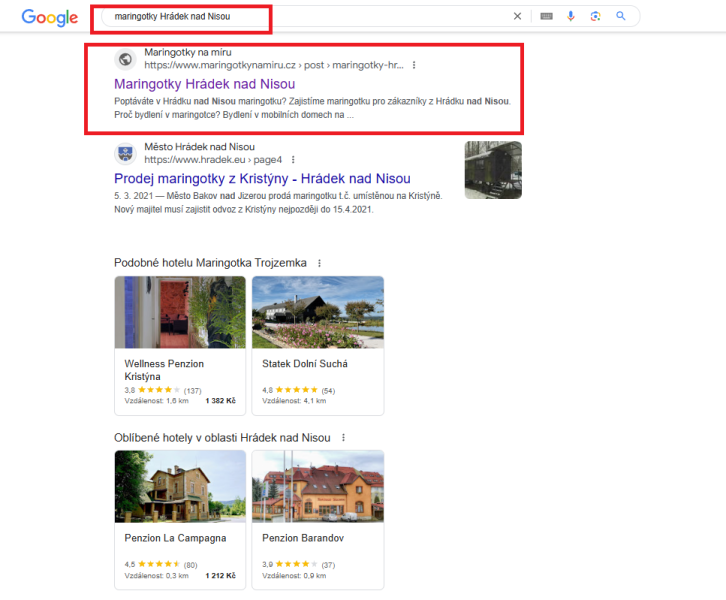This screenshot has height=600, width=726.
Task: Click the 1 382 Kč price
Action: pos(220,400)
